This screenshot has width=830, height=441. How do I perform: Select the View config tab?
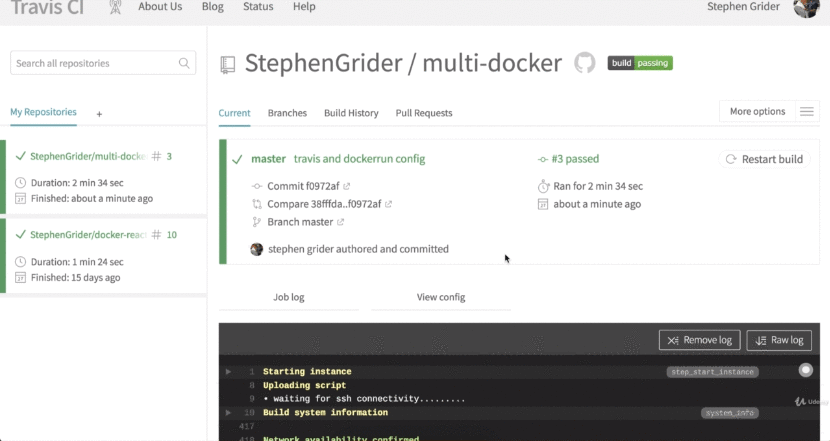tap(441, 298)
